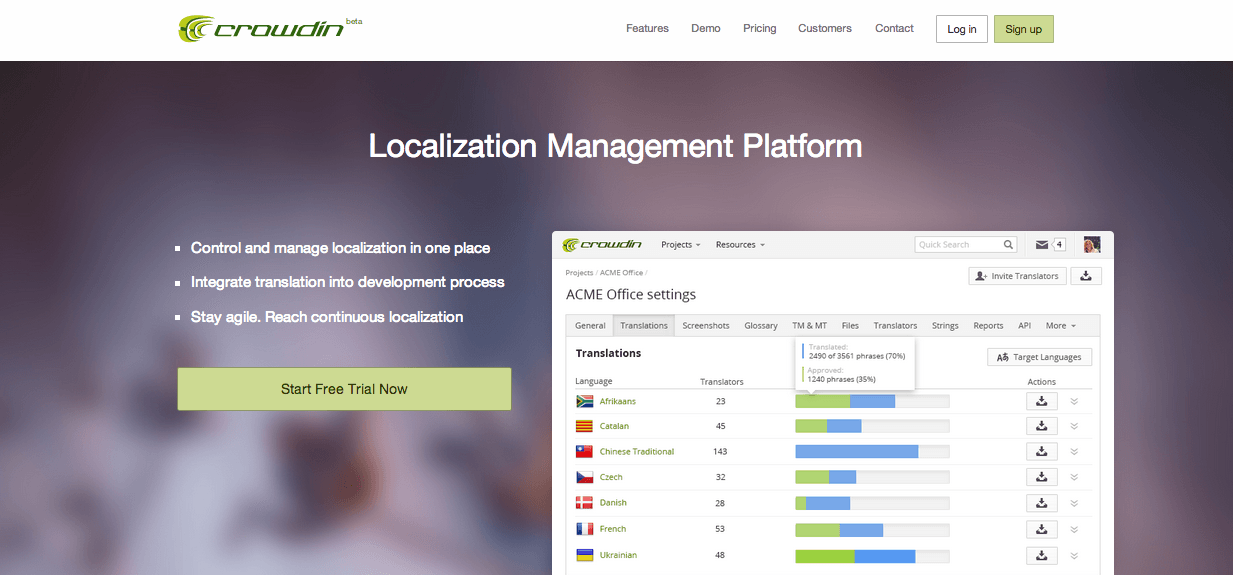Open Features in the top navigation
This screenshot has height=575, width=1233.
click(647, 29)
